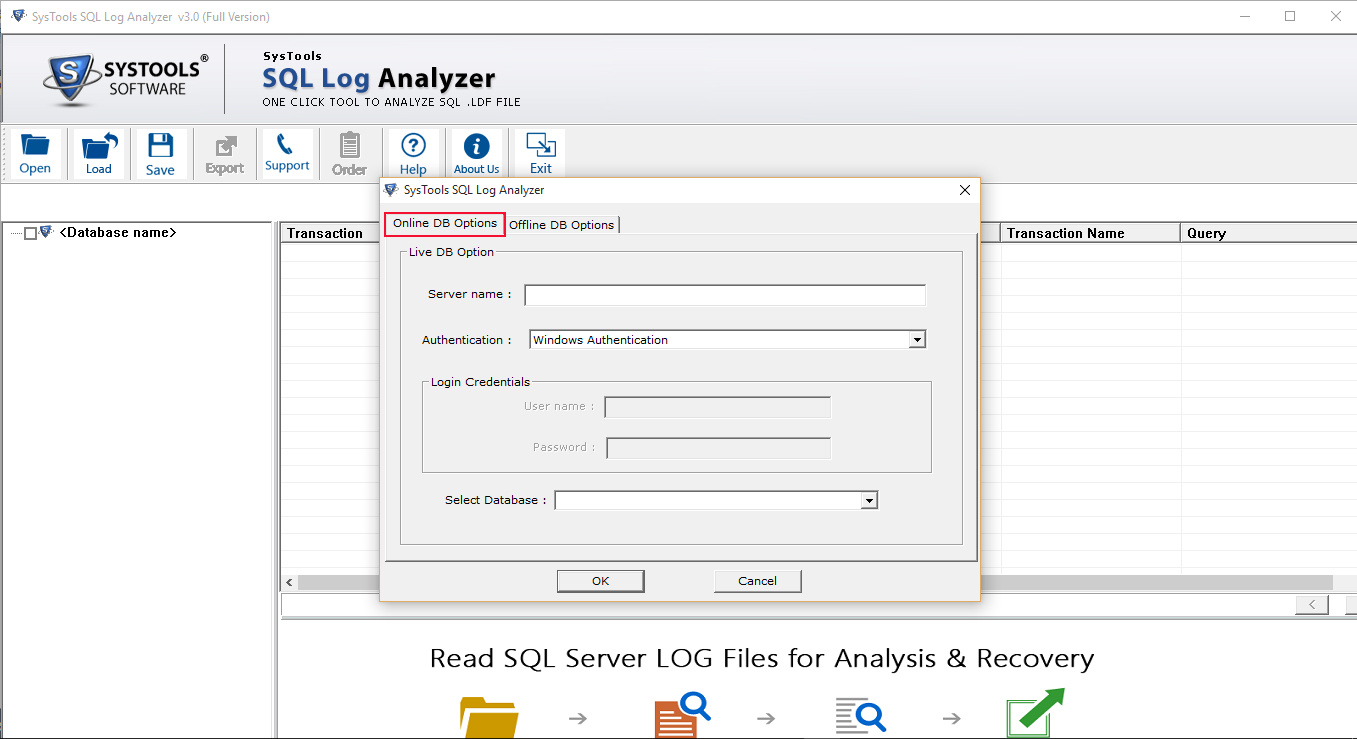Viewport: 1357px width, 739px height.
Task: Open the About Us info icon
Action: [x=477, y=154]
